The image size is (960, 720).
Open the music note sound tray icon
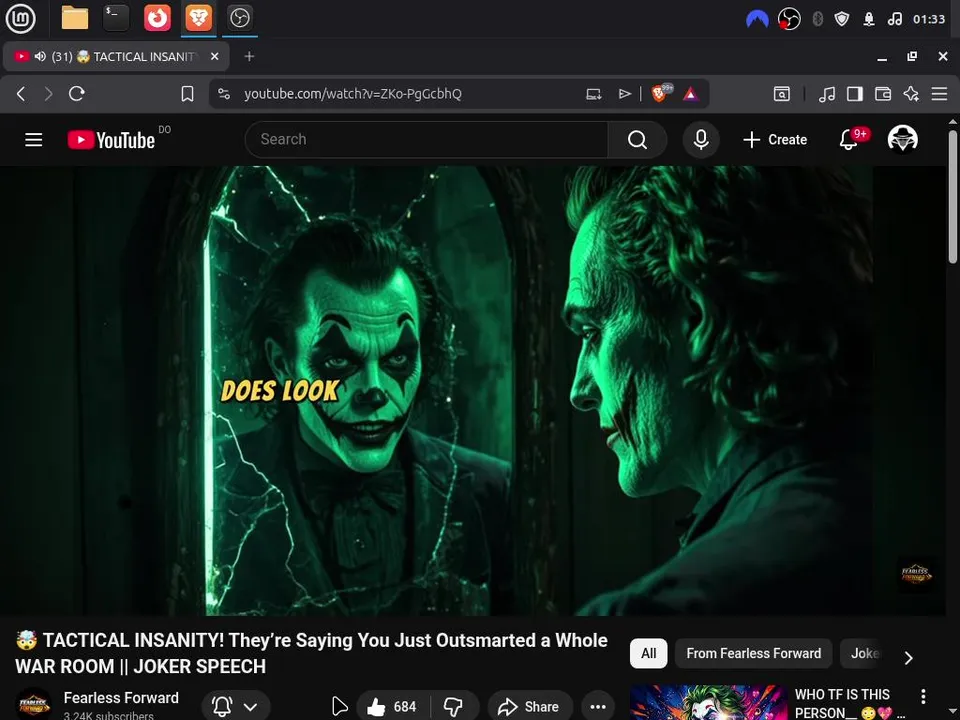coord(894,19)
